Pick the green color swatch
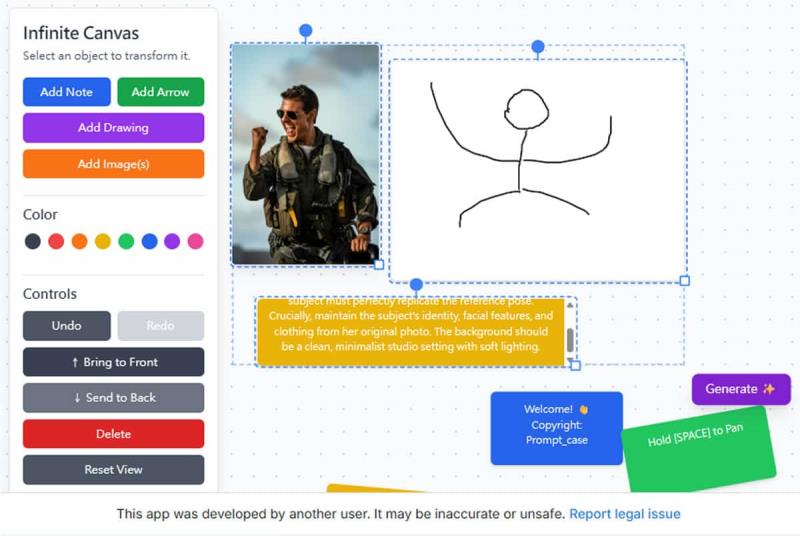 pos(126,241)
